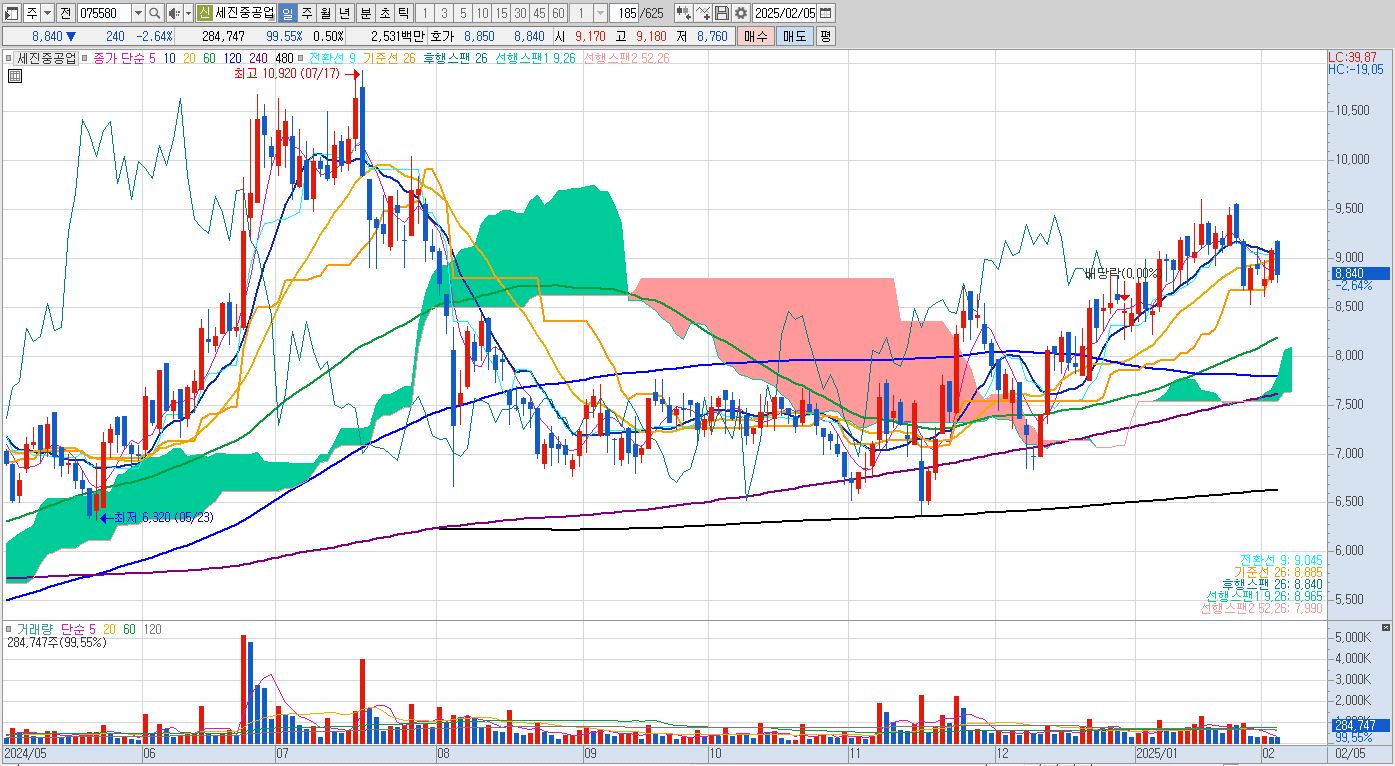The width and height of the screenshot is (1395, 766).
Task: Click the 매수 buy button
Action: pyautogui.click(x=754, y=36)
